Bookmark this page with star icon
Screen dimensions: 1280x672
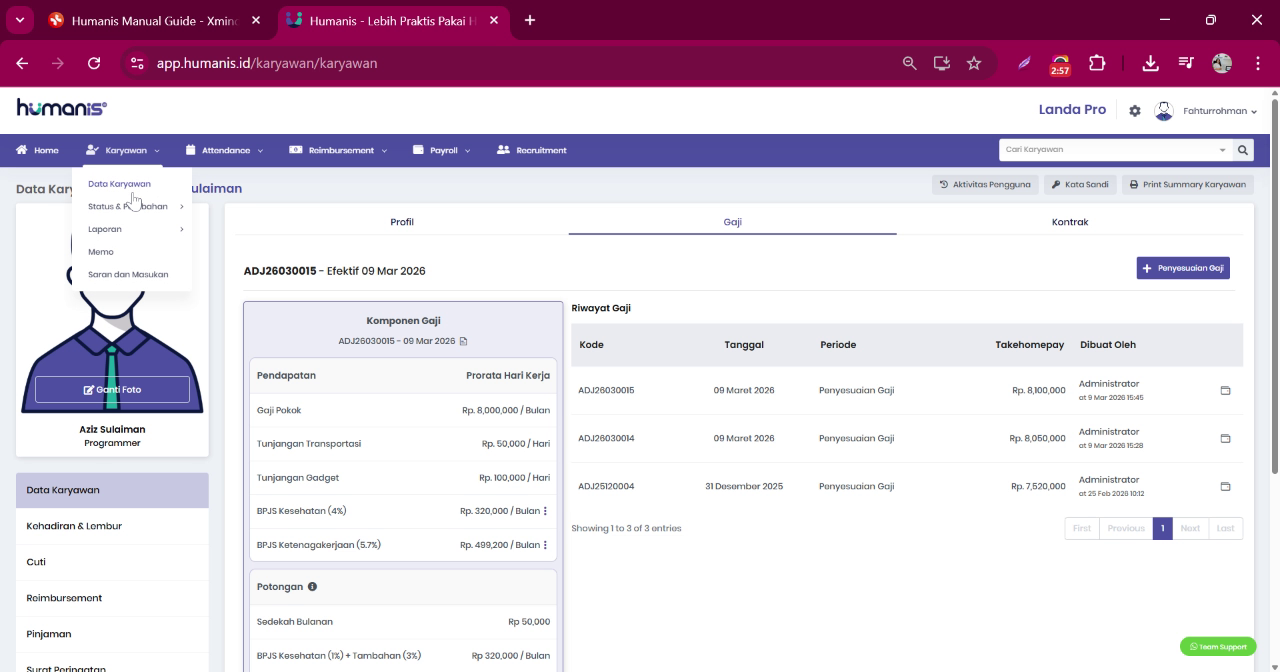(973, 63)
